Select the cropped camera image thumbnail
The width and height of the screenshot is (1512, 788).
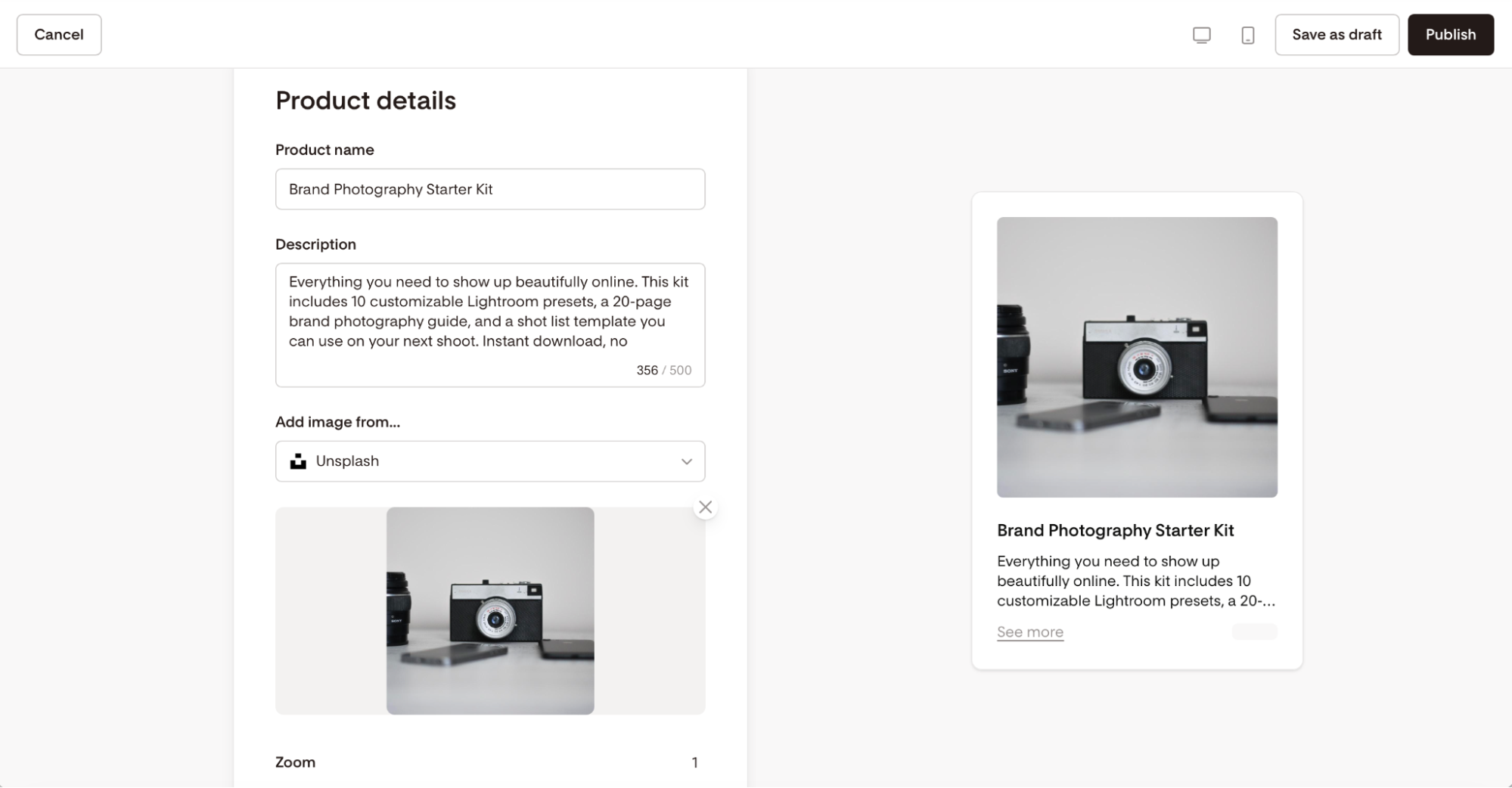490,611
